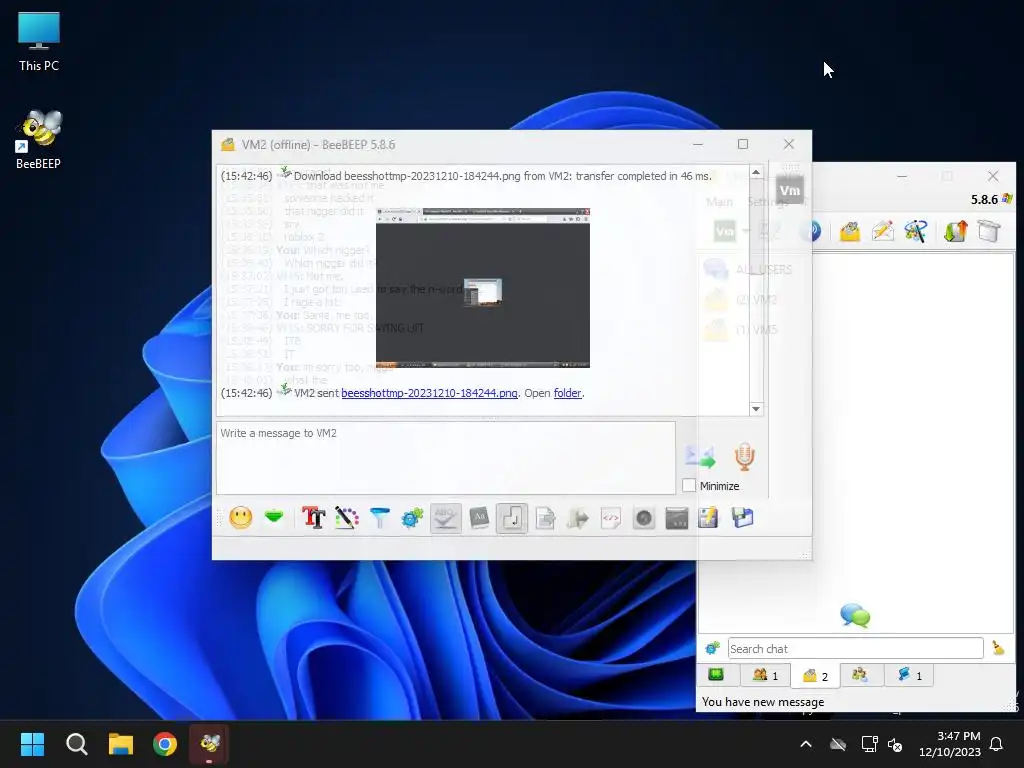Image resolution: width=1024 pixels, height=768 pixels.
Task: Open the blue flag tab showing 1
Action: point(909,675)
